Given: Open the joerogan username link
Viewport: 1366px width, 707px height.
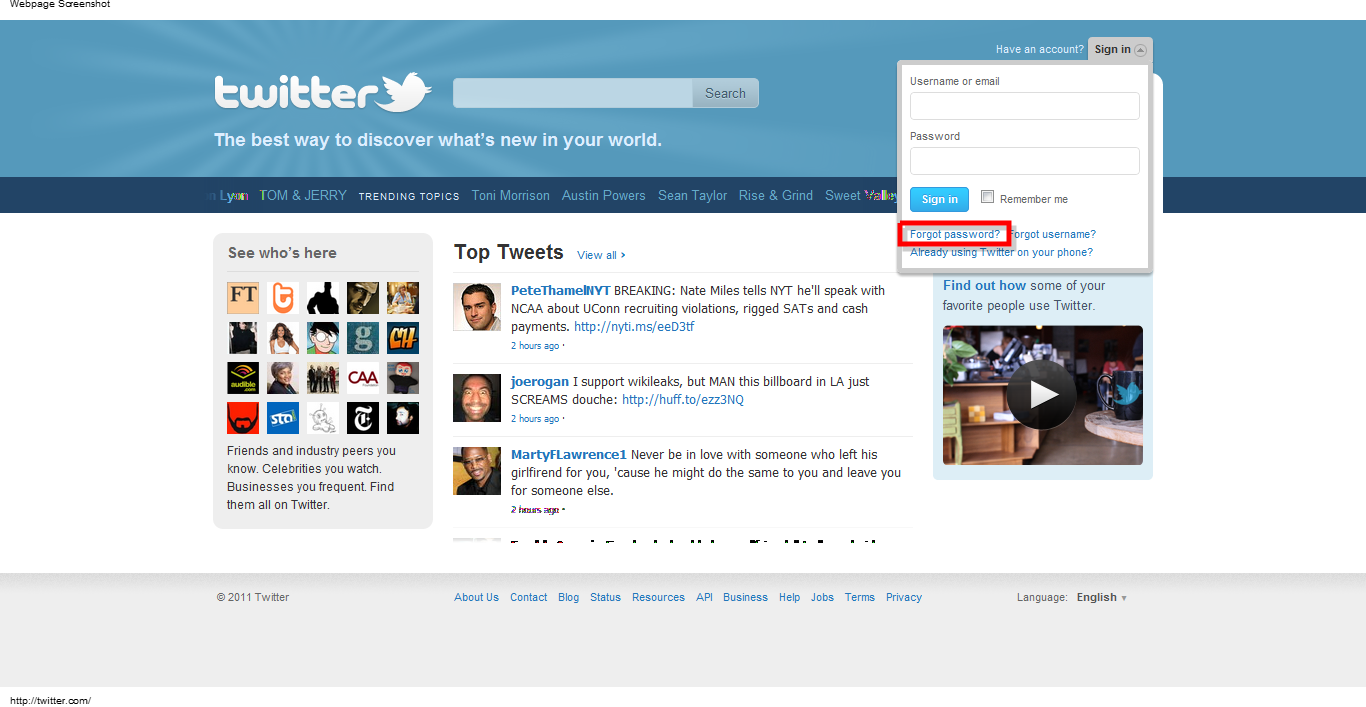Looking at the screenshot, I should (x=540, y=381).
